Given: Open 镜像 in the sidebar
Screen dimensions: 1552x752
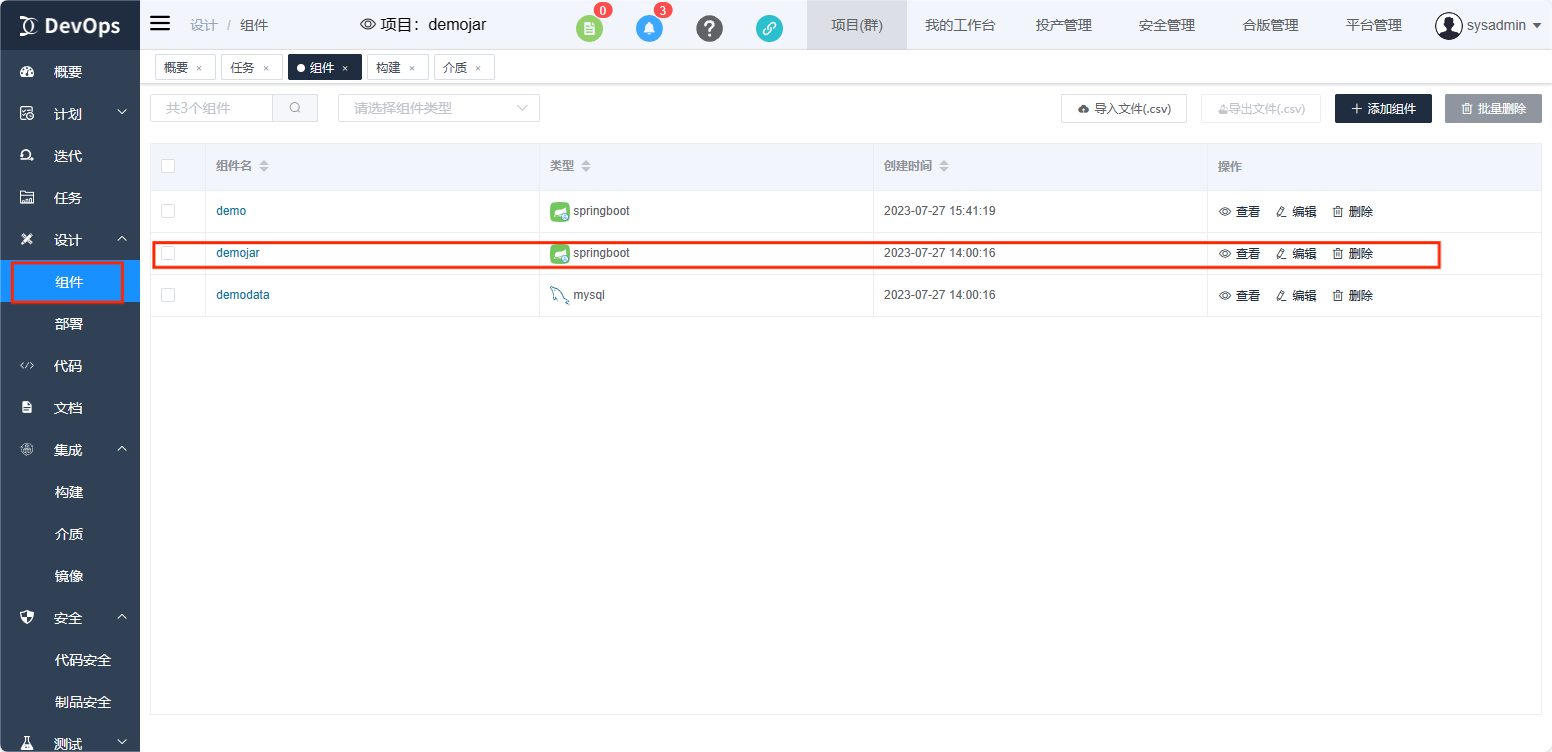Looking at the screenshot, I should tap(70, 576).
